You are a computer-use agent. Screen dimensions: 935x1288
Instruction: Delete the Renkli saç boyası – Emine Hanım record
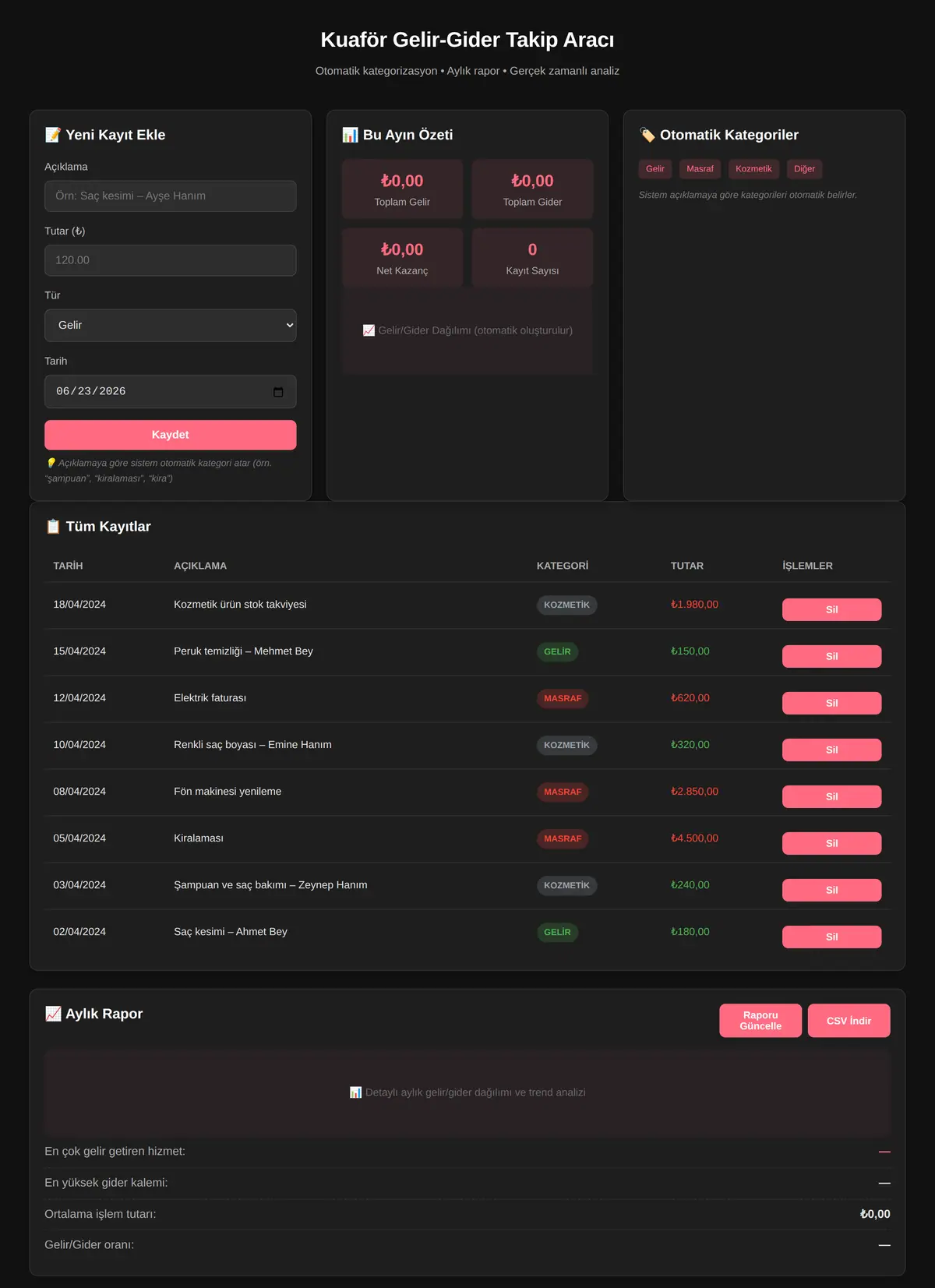[x=831, y=750]
